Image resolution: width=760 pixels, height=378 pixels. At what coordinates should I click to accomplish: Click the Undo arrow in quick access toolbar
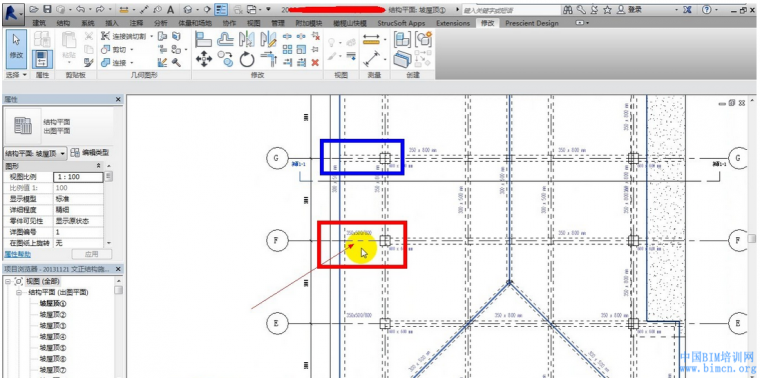click(x=80, y=10)
